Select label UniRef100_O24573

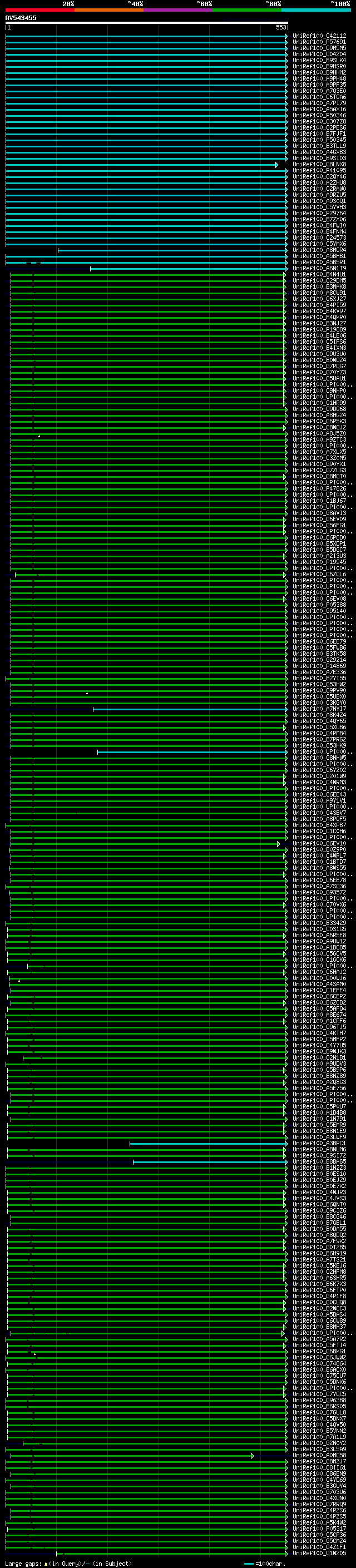(319, 238)
